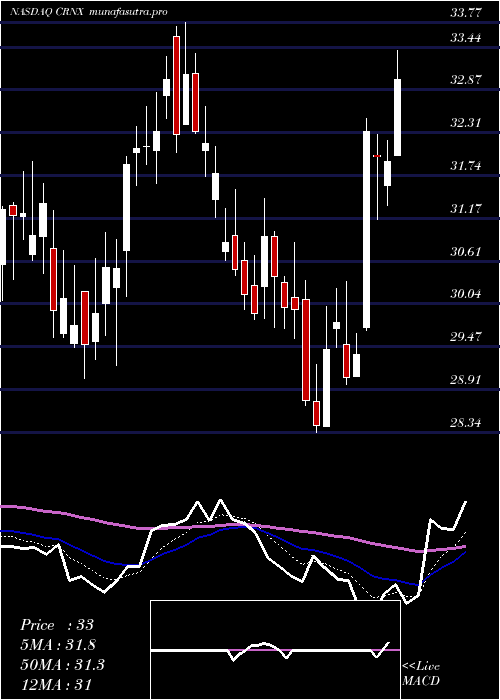Click the '<<Live MACD' label
500x700 pixels.
[x=421, y=674]
